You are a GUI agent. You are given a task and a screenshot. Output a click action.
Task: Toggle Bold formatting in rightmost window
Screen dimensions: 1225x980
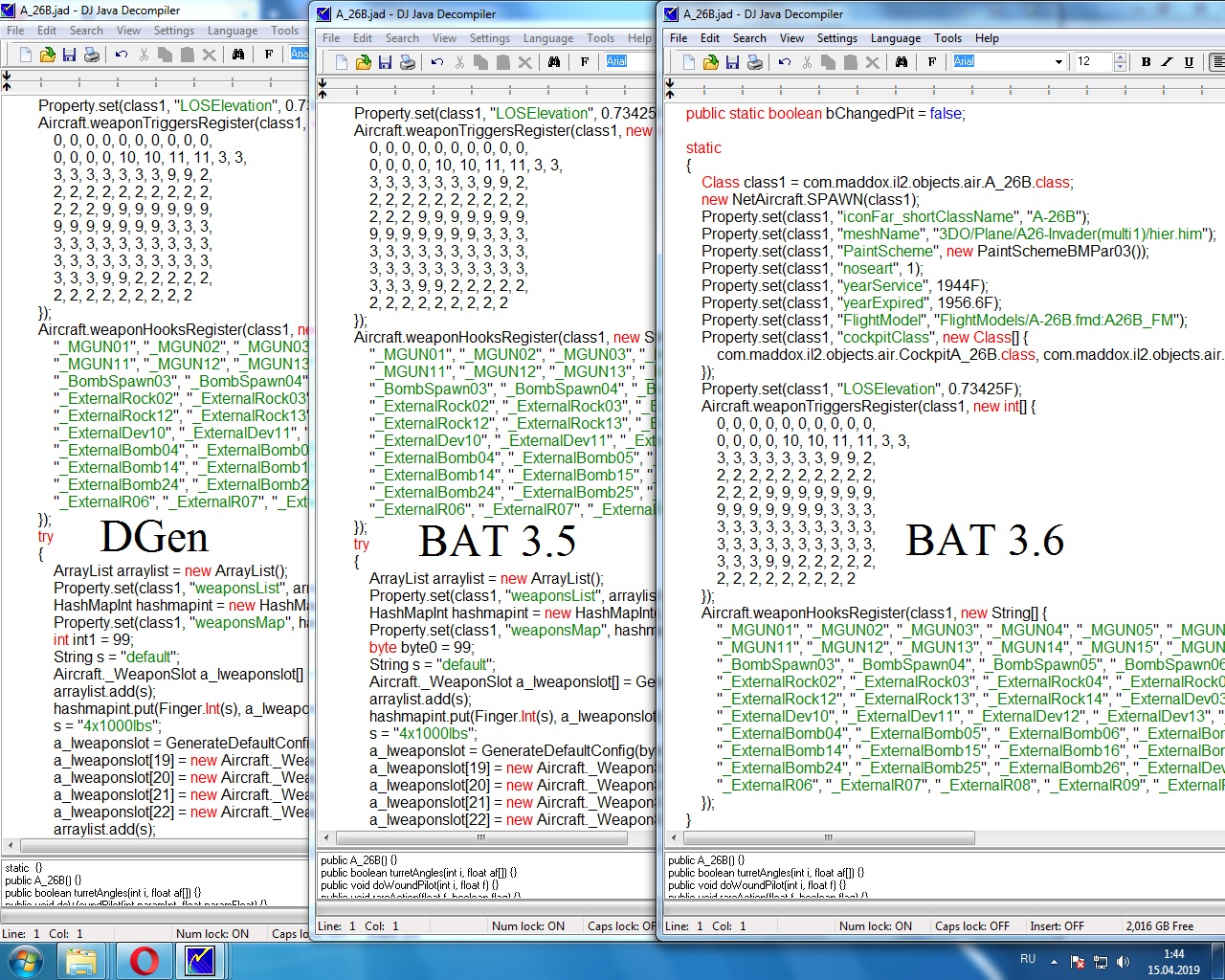1146,62
